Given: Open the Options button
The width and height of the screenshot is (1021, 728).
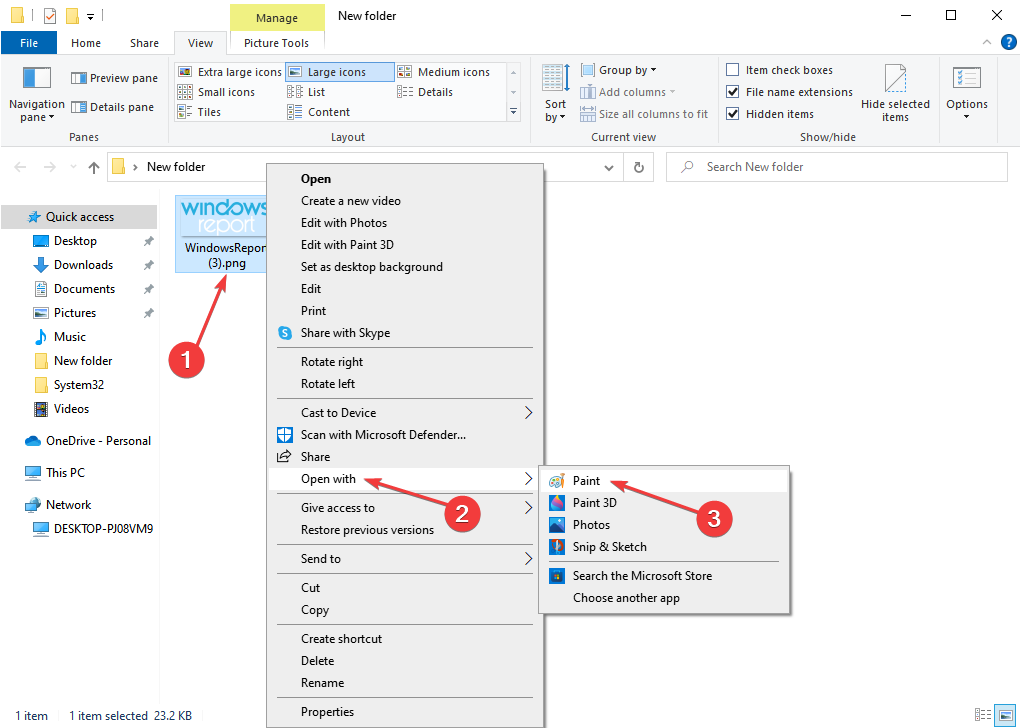Looking at the screenshot, I should click(967, 93).
